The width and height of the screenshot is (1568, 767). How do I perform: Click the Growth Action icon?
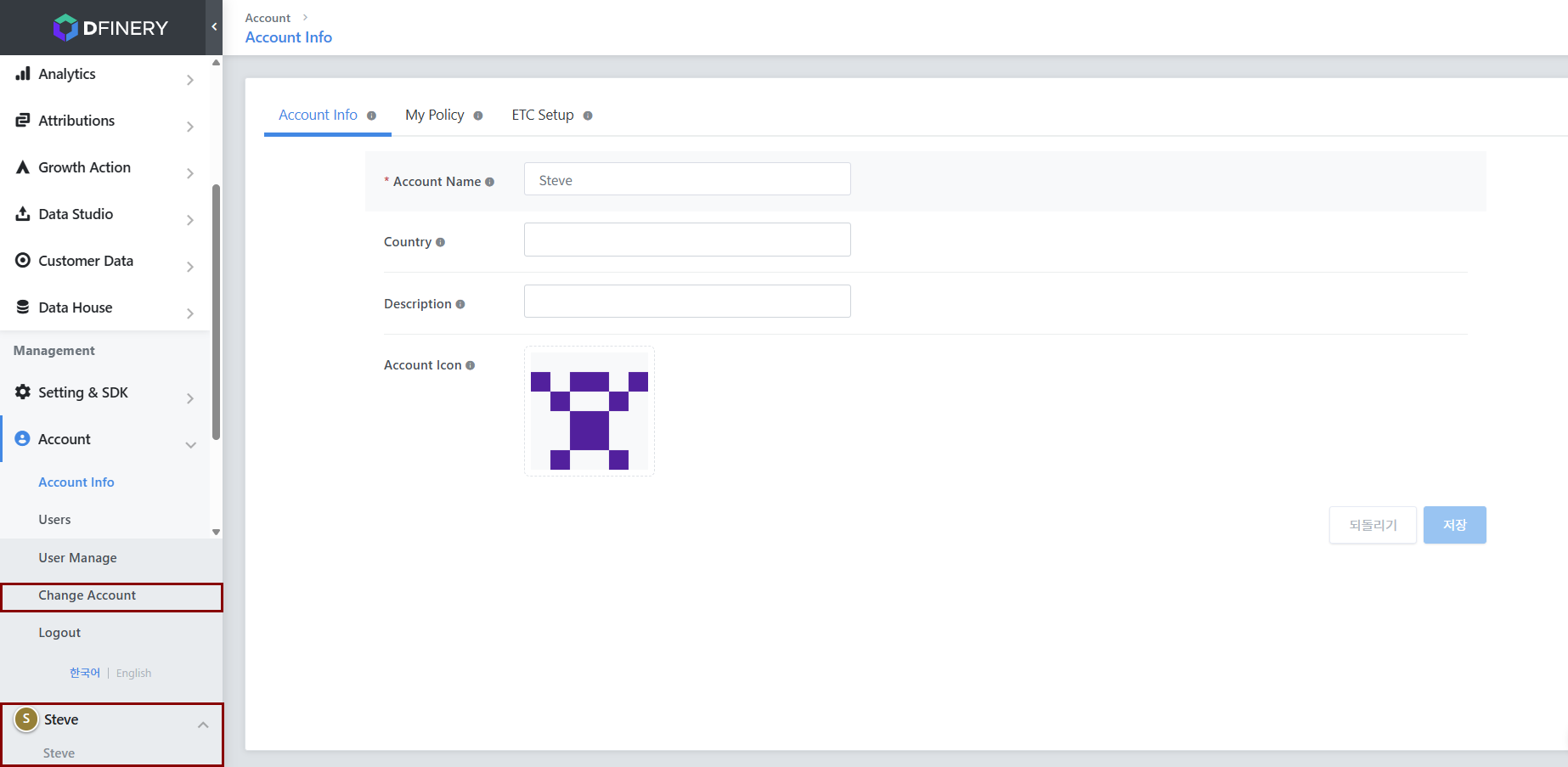[23, 167]
